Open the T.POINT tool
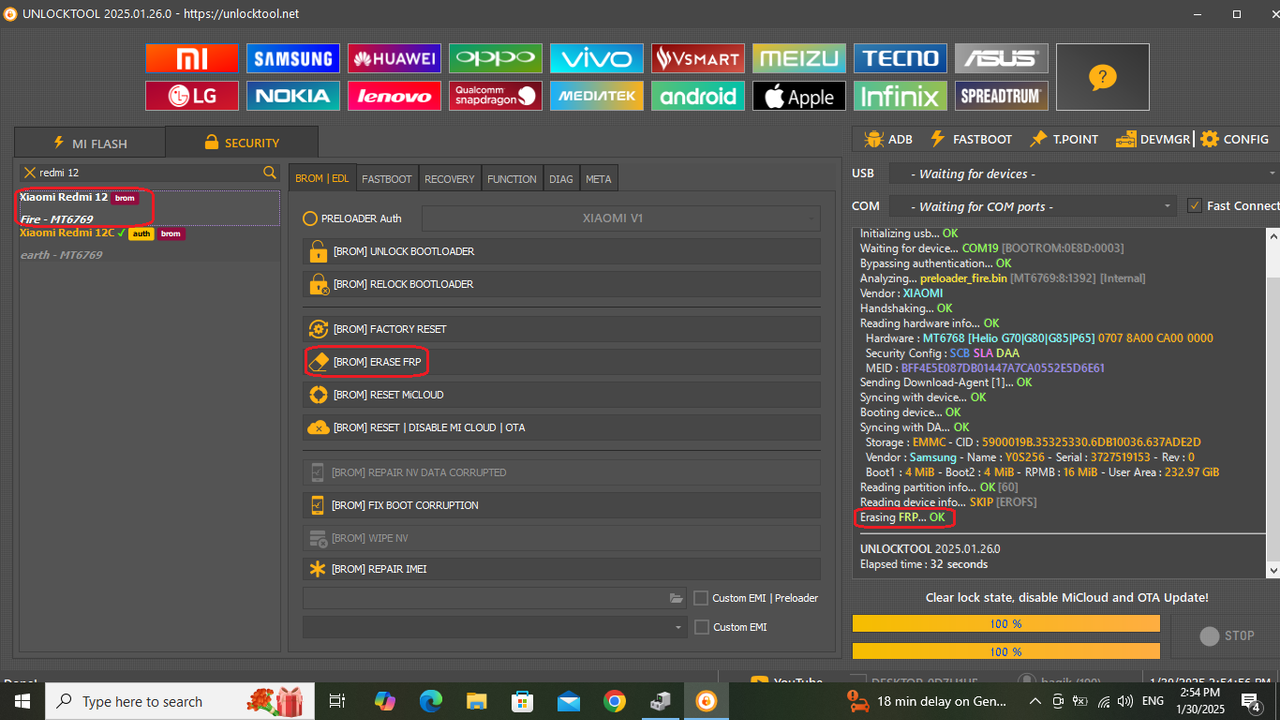This screenshot has height=720, width=1280. click(1064, 139)
